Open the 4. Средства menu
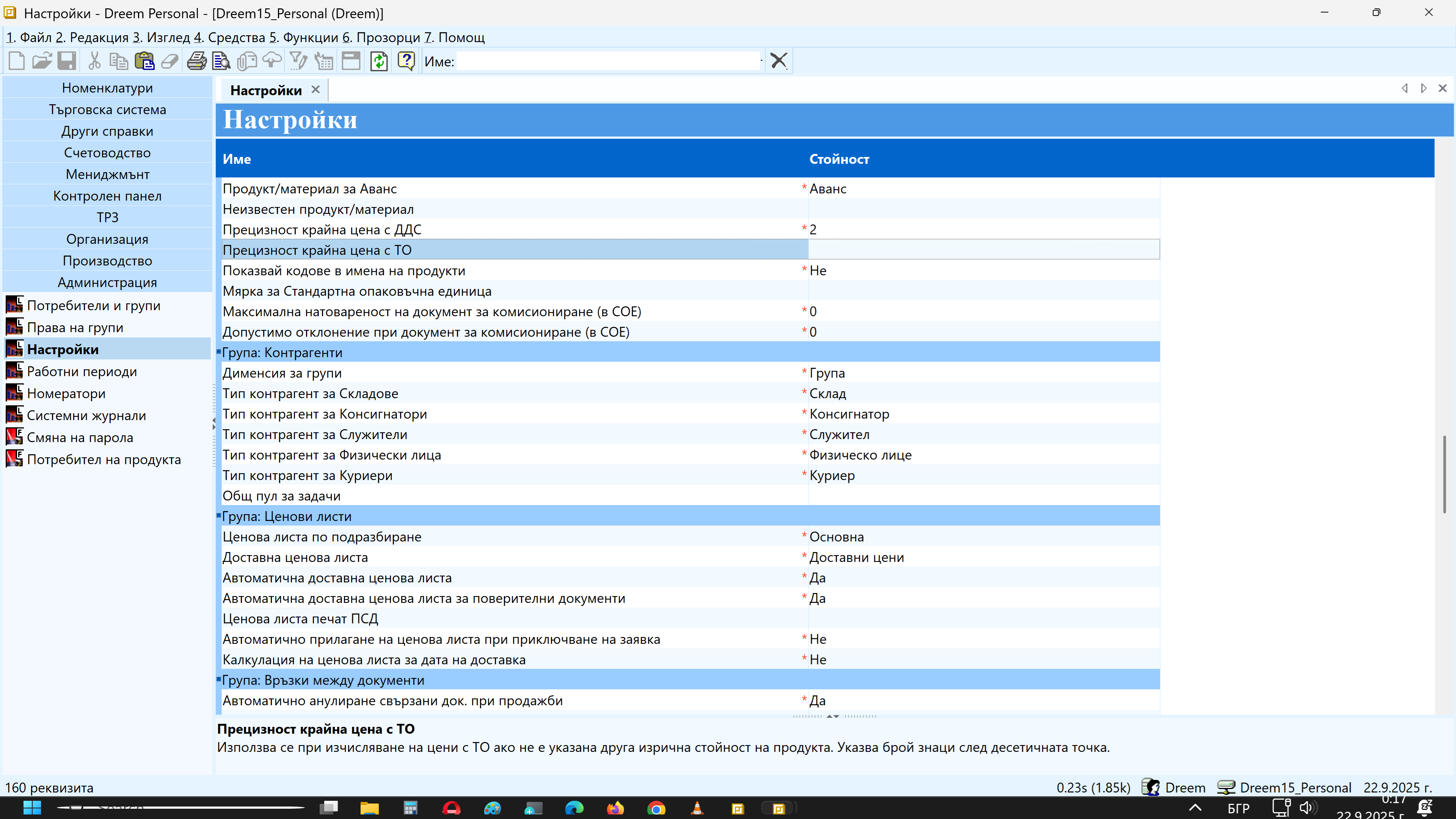The width and height of the screenshot is (1456, 819). (x=229, y=37)
